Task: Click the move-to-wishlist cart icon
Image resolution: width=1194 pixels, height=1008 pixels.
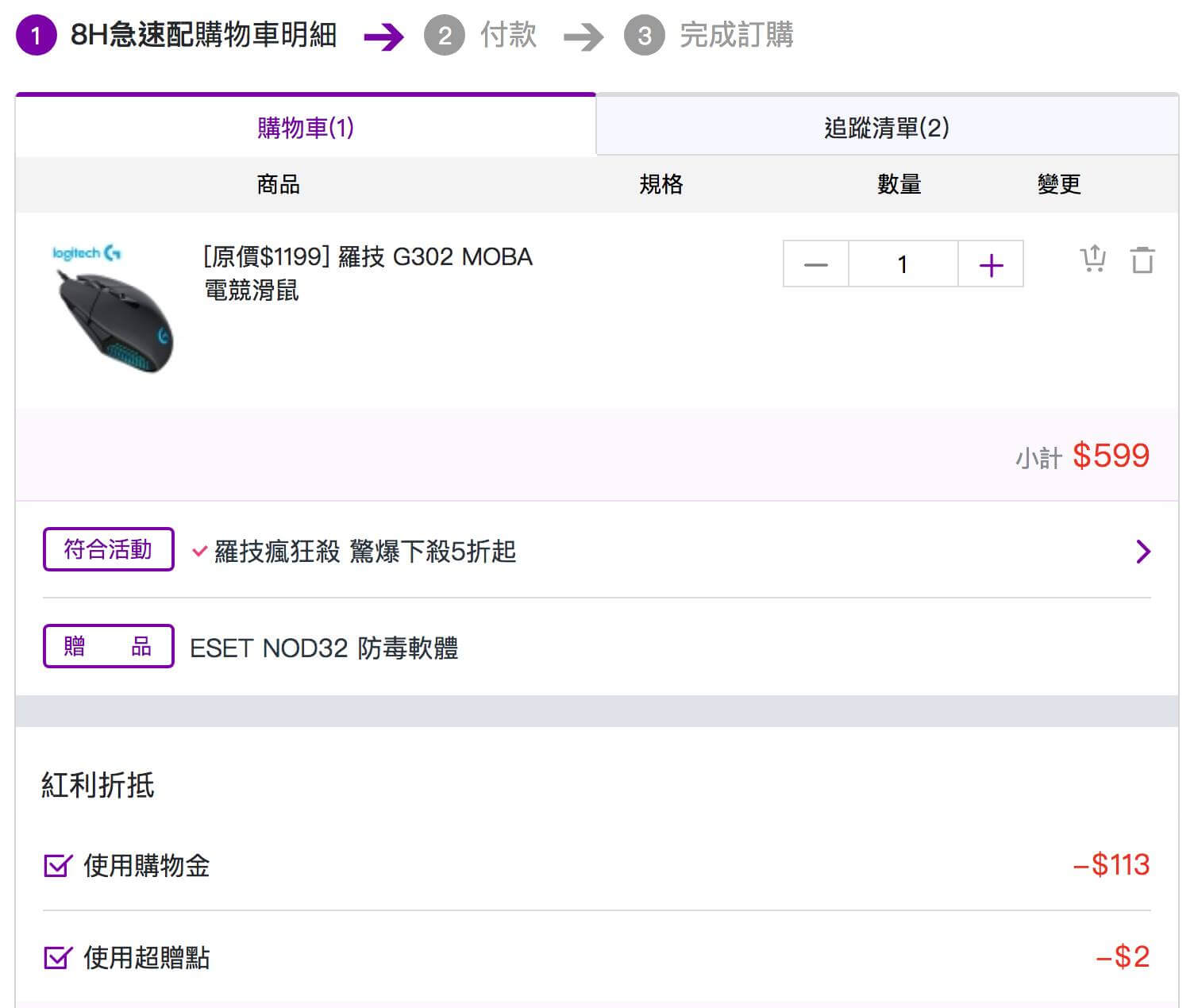Action: [x=1093, y=260]
